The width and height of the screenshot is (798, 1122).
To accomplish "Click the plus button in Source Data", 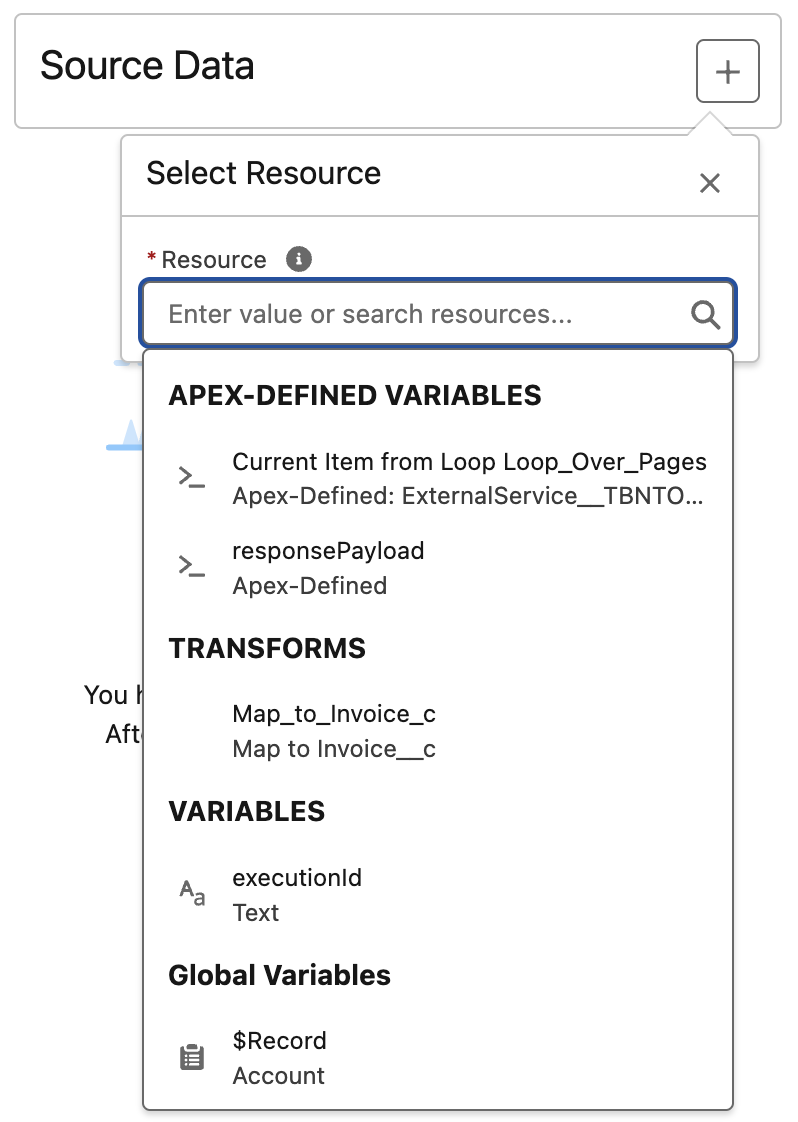I will [727, 71].
